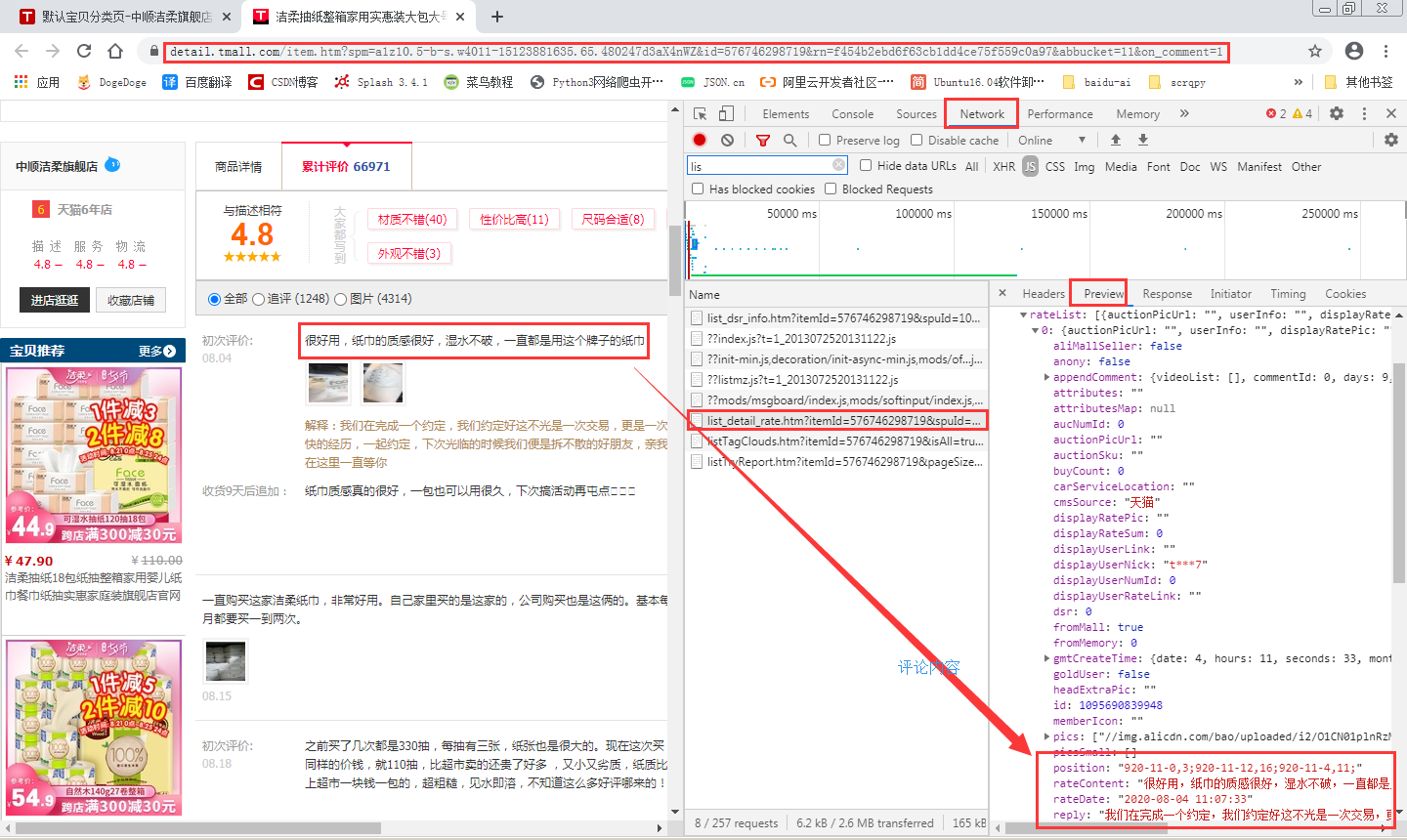Open the Headers tab
Screen dimensions: 1407x840
pyautogui.click(x=1044, y=294)
